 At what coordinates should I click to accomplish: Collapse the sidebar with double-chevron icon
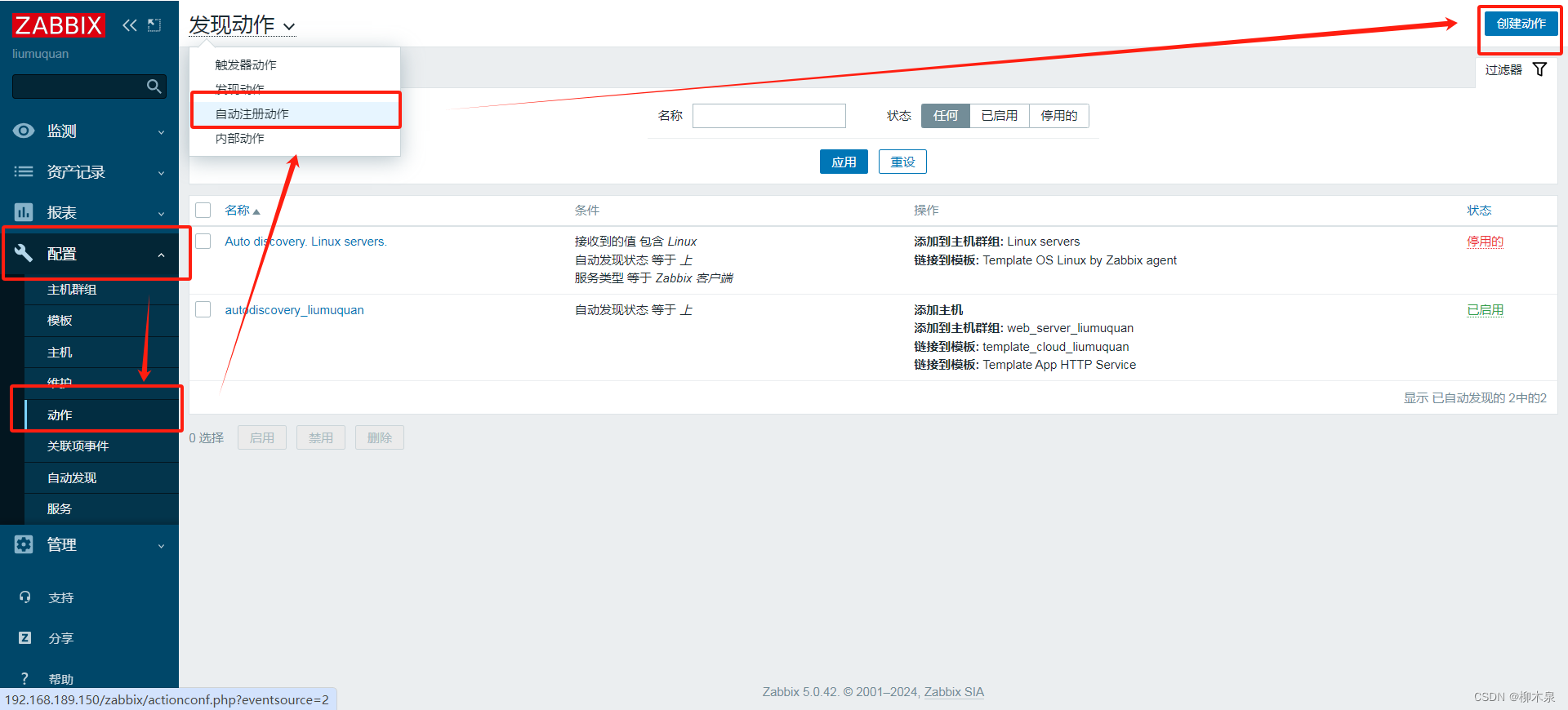tap(130, 25)
